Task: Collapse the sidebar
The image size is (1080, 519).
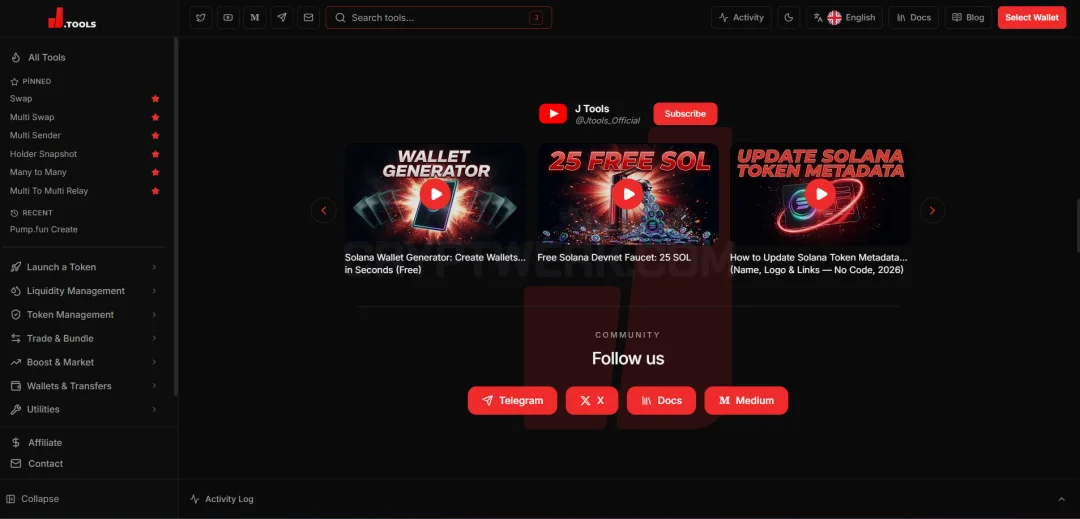Action: (x=32, y=499)
